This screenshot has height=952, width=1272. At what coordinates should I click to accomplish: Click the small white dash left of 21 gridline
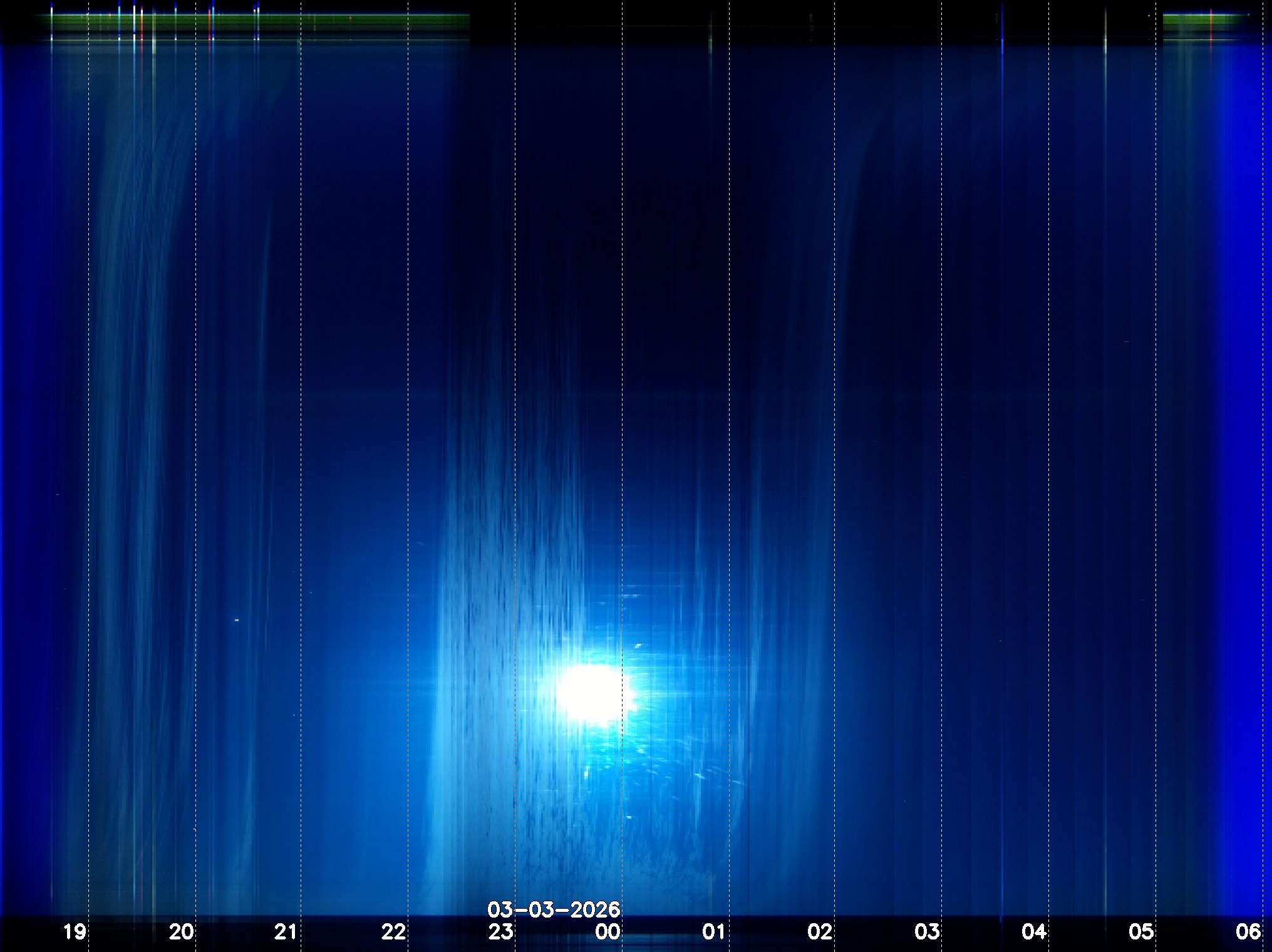tap(237, 620)
